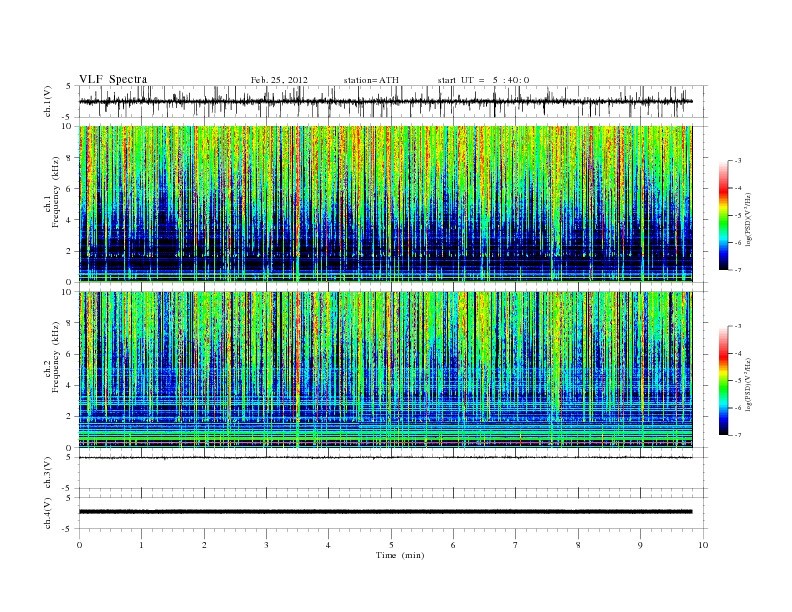Select the date text "Feb. 25, 2012"
The height and width of the screenshot is (612, 792).
coord(279,80)
